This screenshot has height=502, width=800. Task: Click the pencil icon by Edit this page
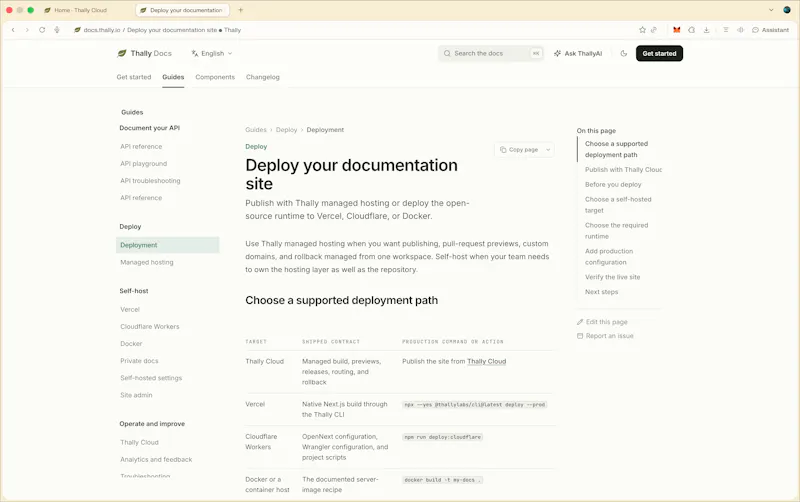click(x=580, y=322)
